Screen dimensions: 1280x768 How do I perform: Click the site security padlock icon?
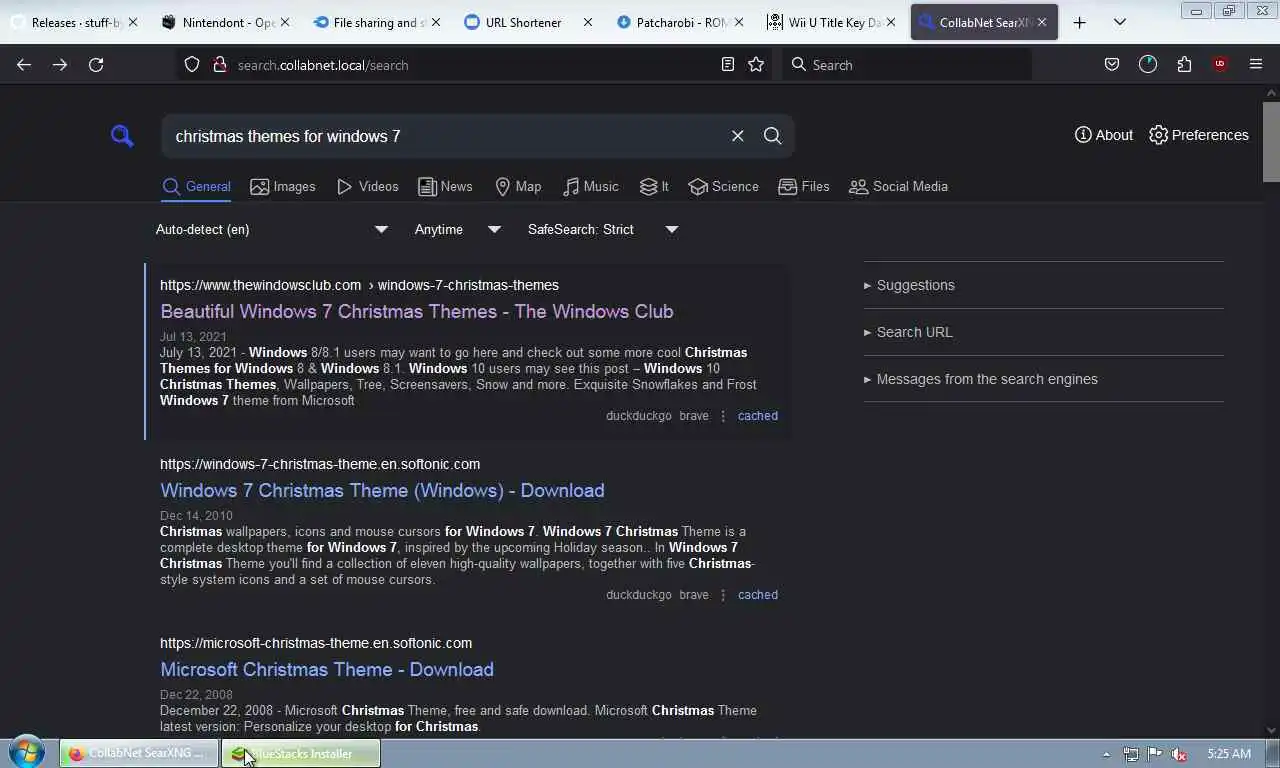[x=219, y=65]
